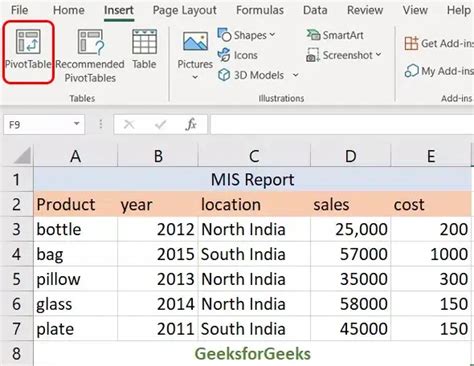Switch to the Data tab

(315, 10)
